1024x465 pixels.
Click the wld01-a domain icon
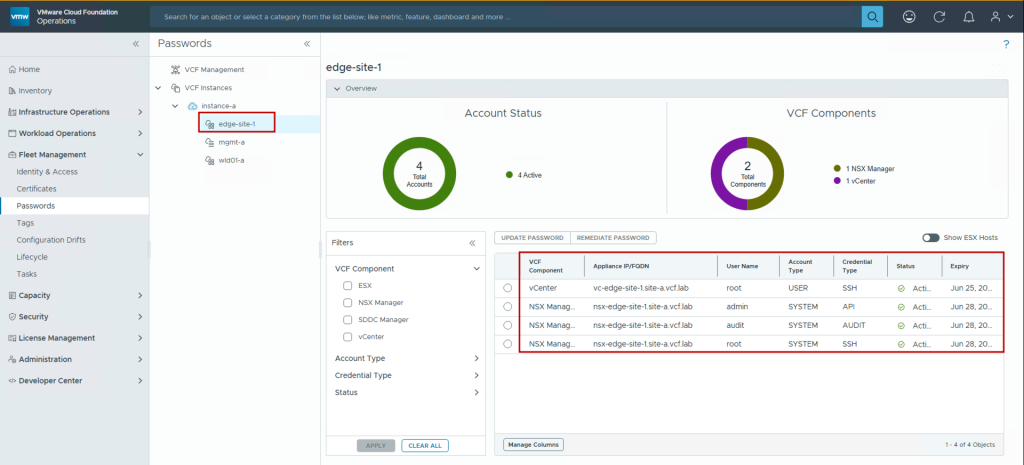[210, 160]
